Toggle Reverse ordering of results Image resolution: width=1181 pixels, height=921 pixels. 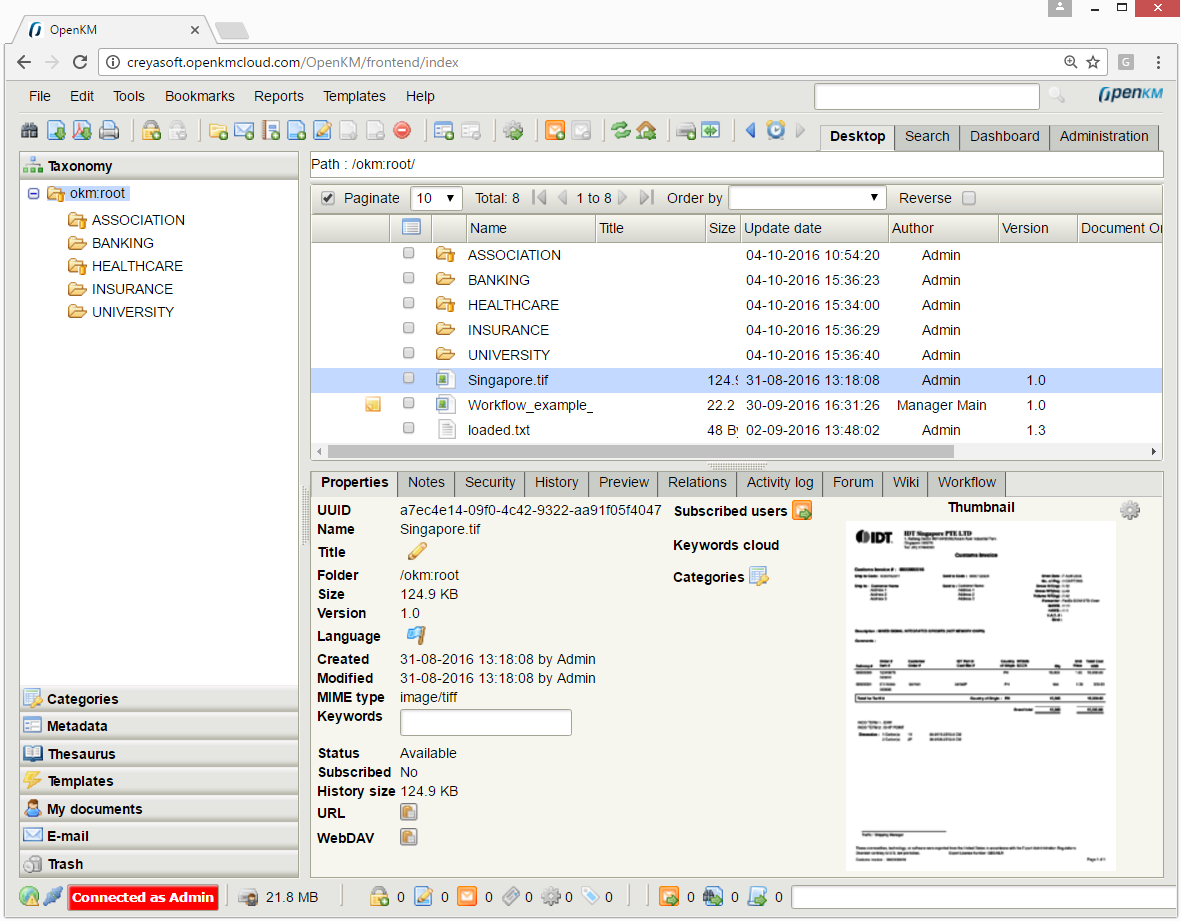point(968,198)
